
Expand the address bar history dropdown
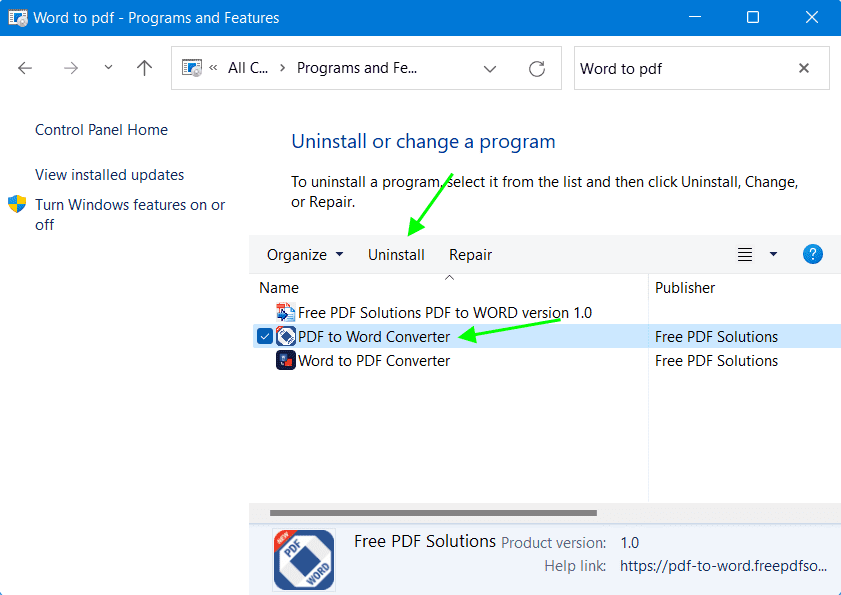[x=490, y=69]
